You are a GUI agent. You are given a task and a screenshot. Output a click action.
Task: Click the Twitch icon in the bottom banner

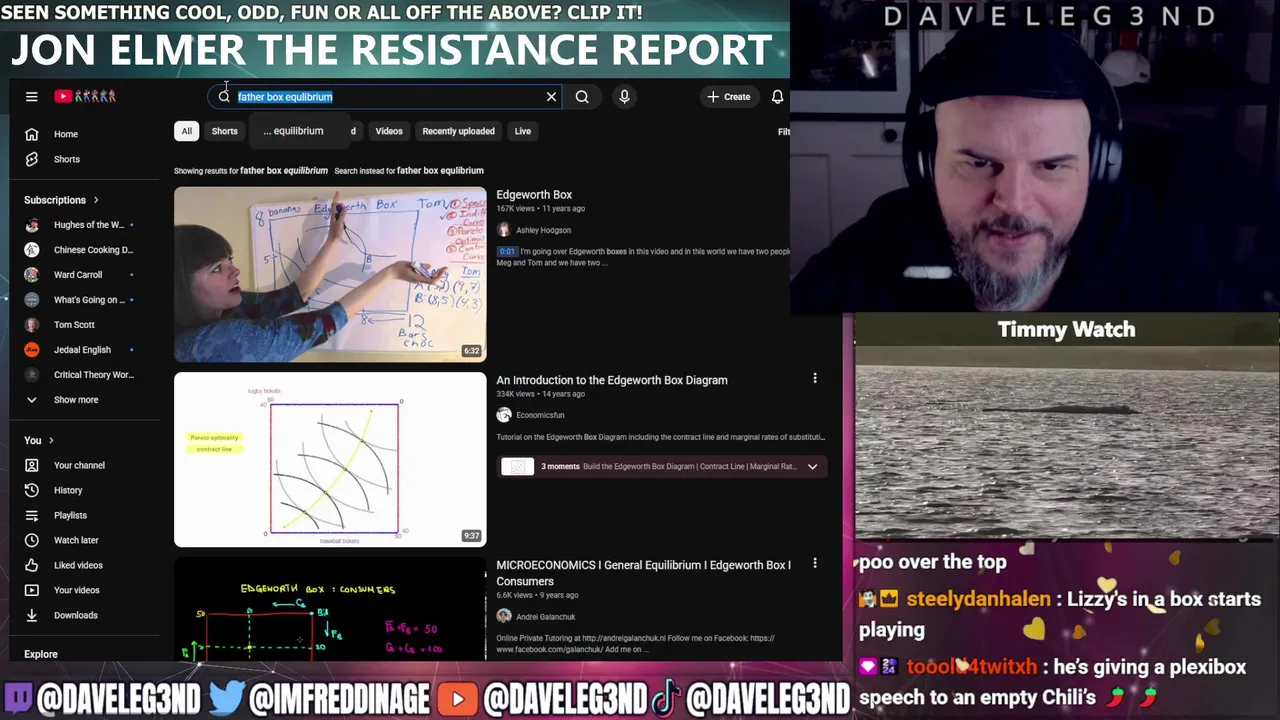pos(19,698)
